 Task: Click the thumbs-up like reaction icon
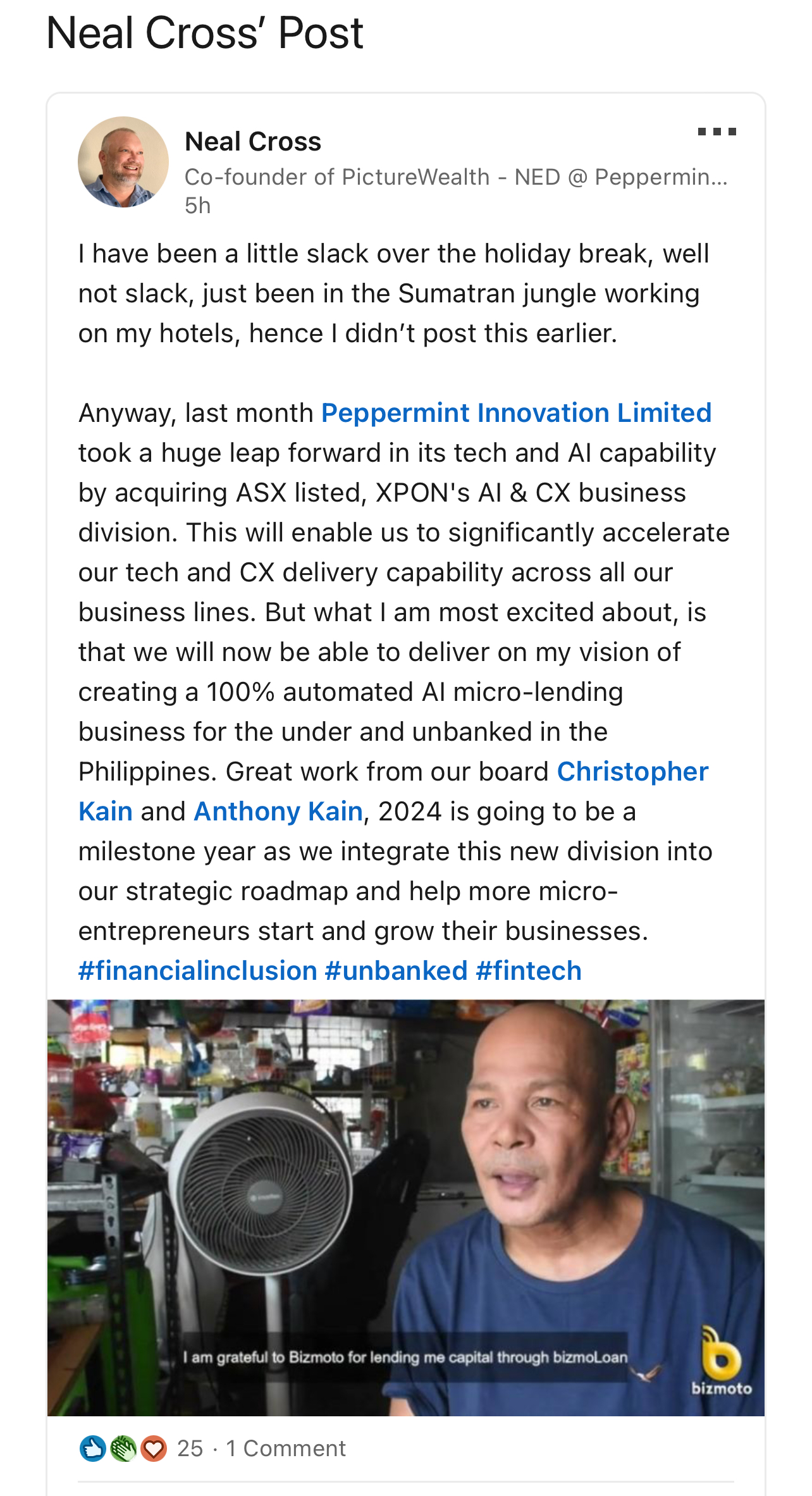[93, 1448]
